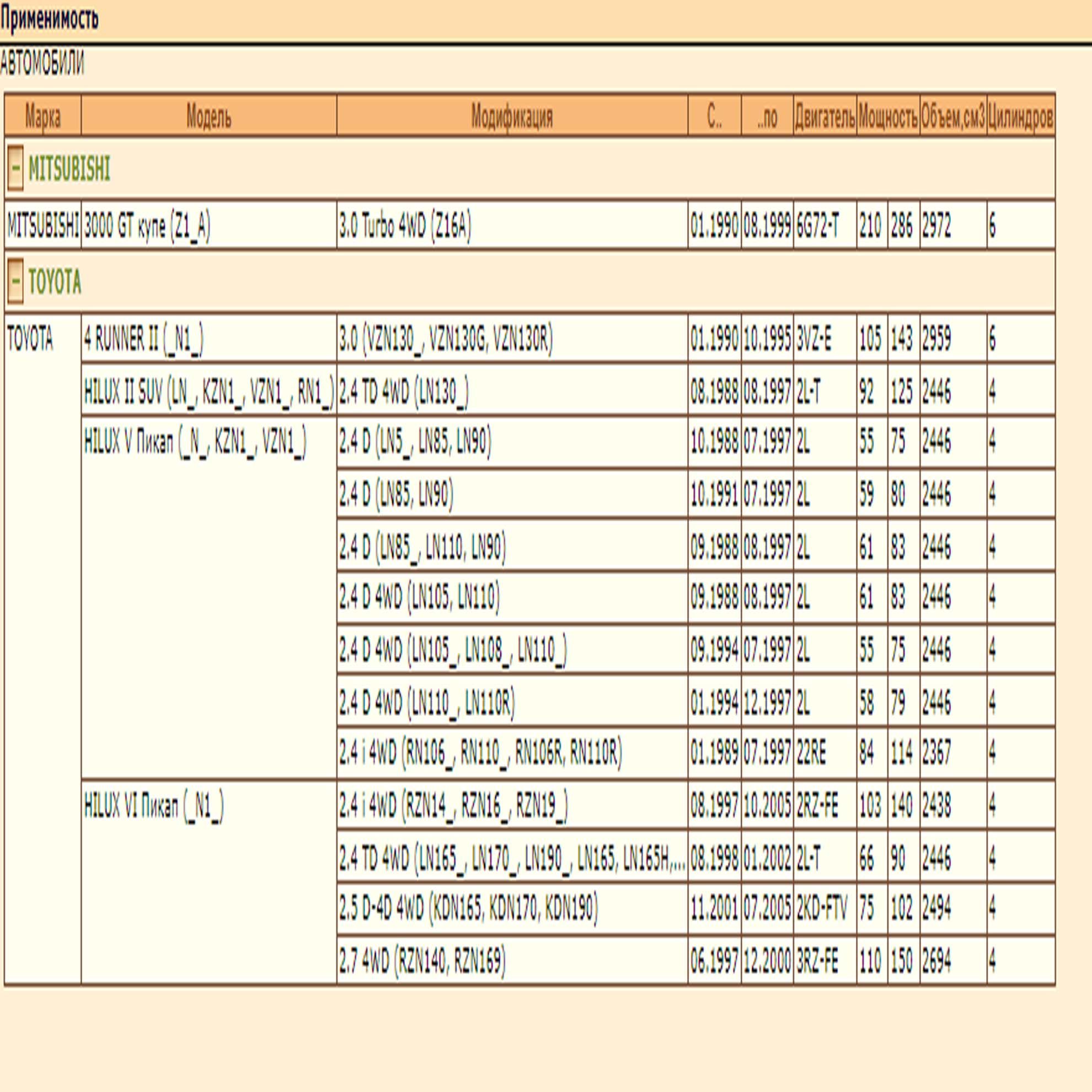Click the Применимость section title
The width and height of the screenshot is (1092, 1092).
(49, 18)
